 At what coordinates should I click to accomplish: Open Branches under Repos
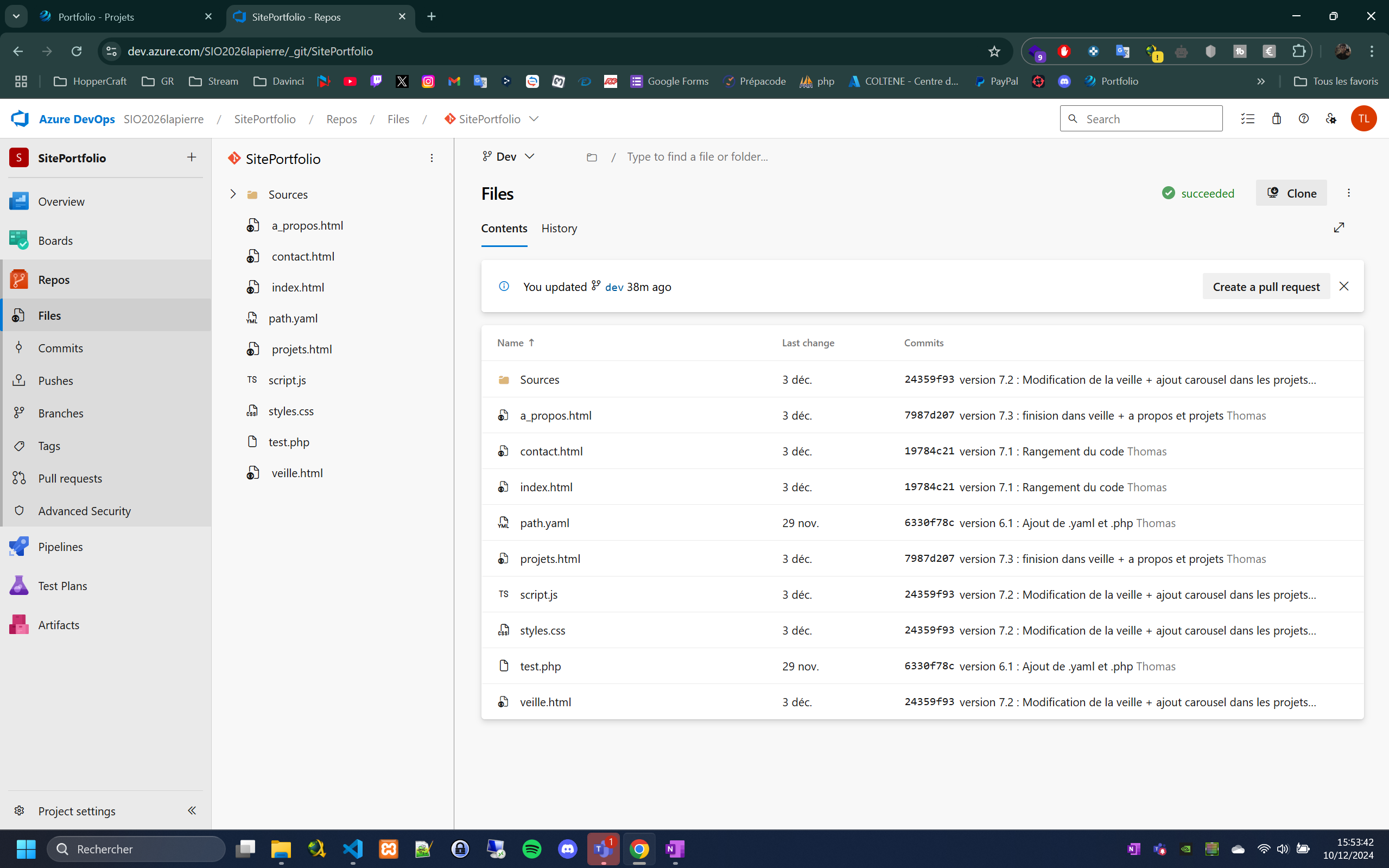point(60,413)
